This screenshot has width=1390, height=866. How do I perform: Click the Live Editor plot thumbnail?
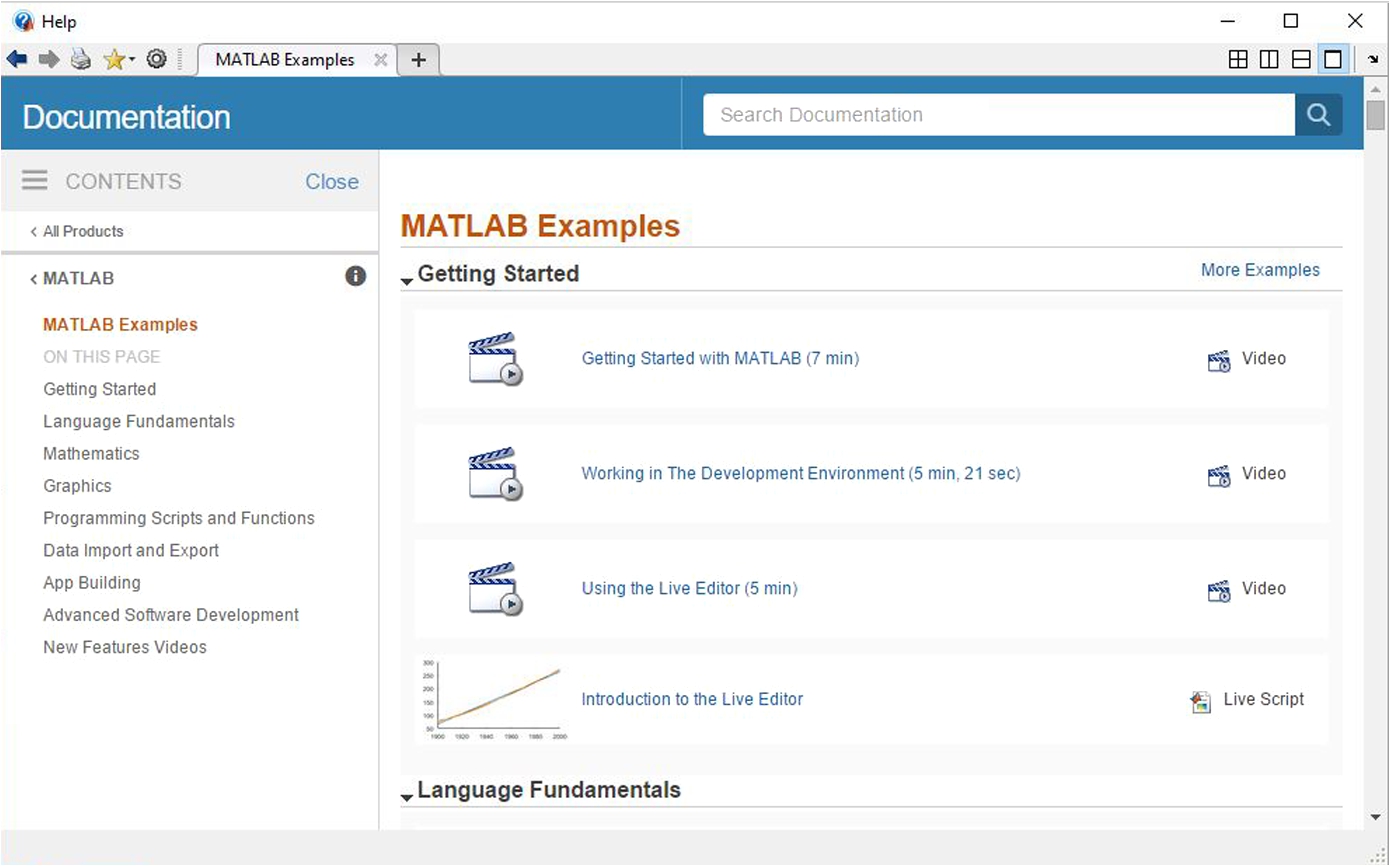pos(493,700)
